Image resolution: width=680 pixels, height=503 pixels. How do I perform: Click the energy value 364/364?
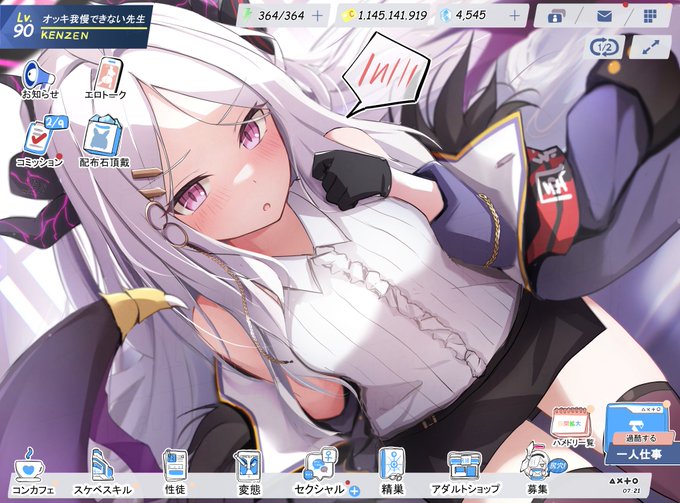281,16
